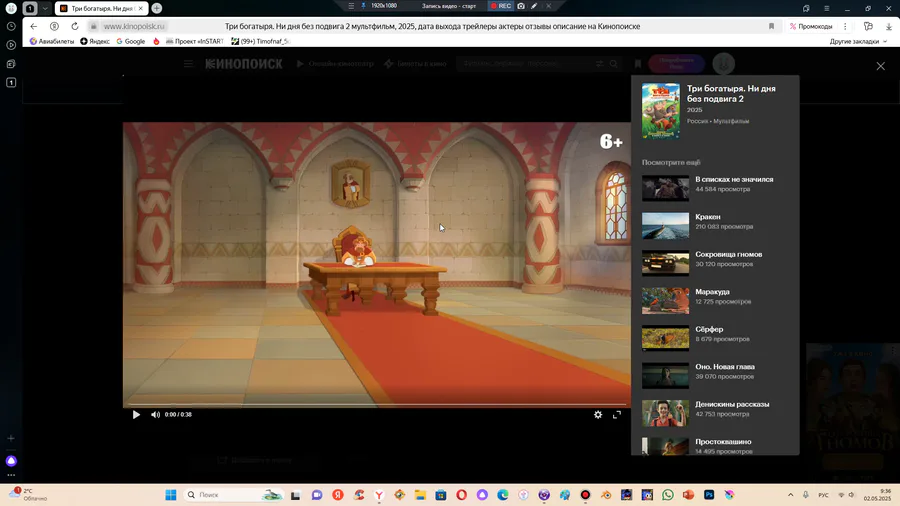Click the Кинопоиск logo

click(244, 64)
